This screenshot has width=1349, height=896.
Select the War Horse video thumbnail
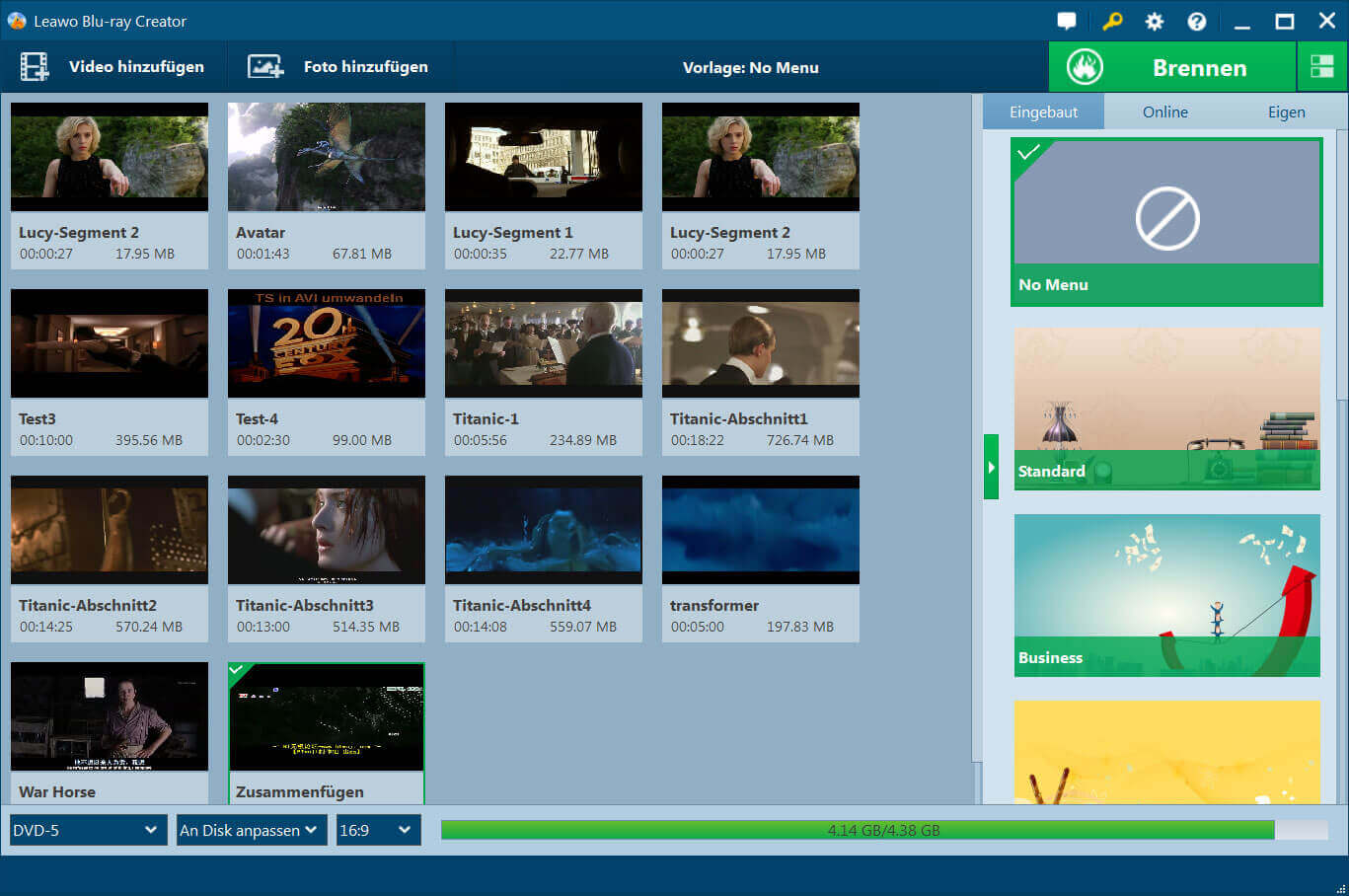(110, 716)
